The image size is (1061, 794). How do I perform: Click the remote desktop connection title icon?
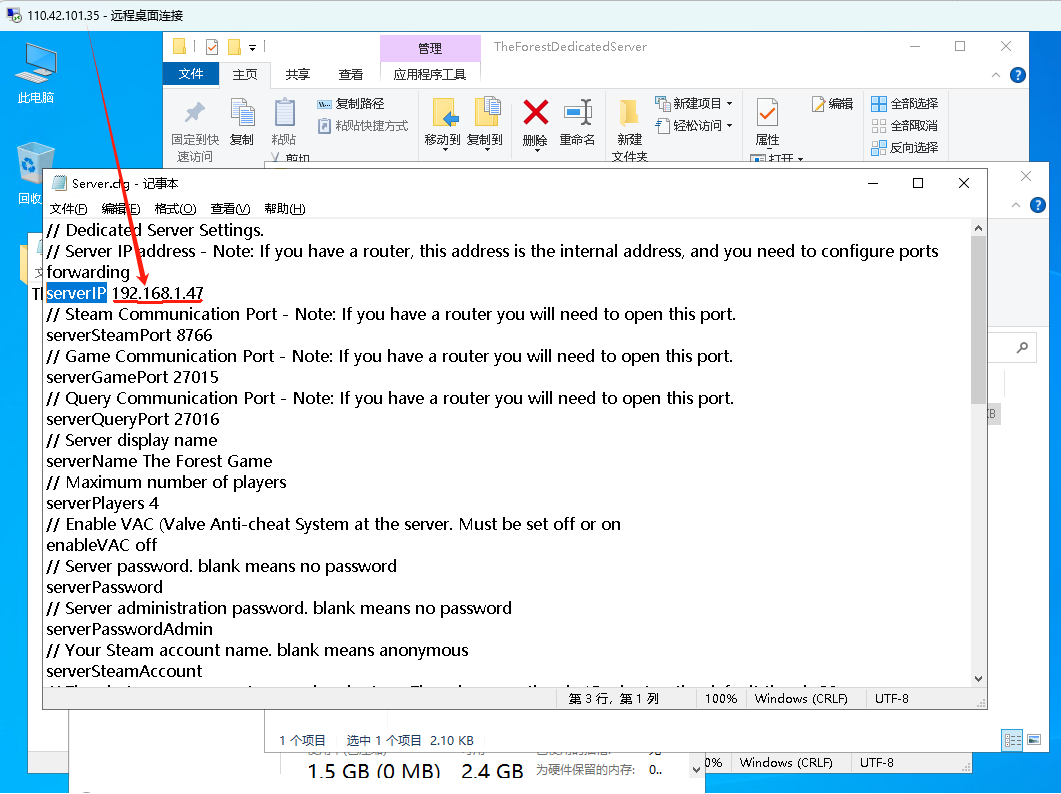pos(14,15)
